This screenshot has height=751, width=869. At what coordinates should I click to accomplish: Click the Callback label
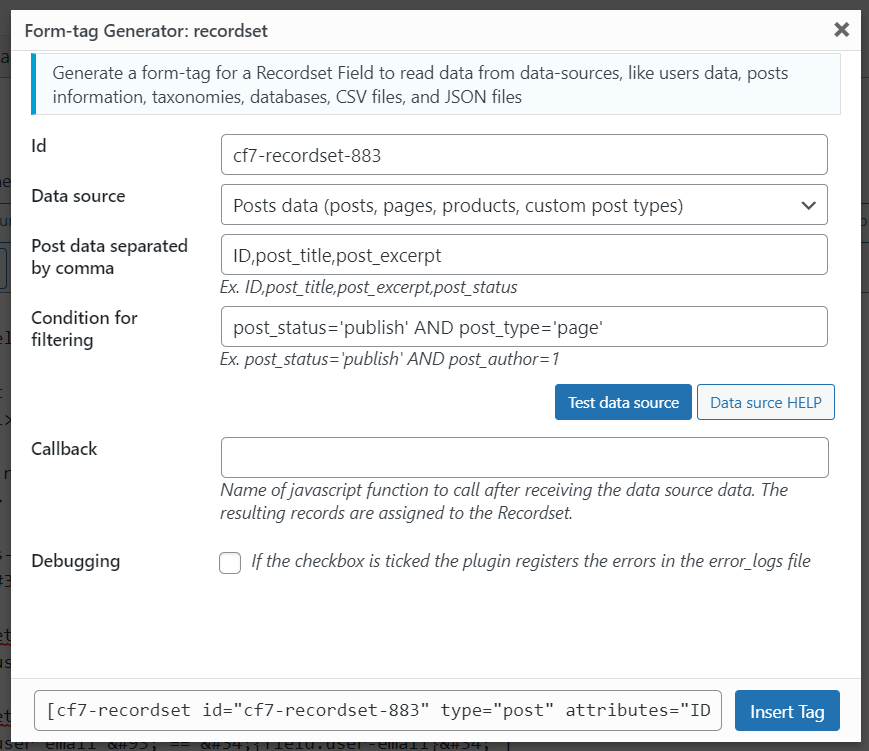point(65,449)
